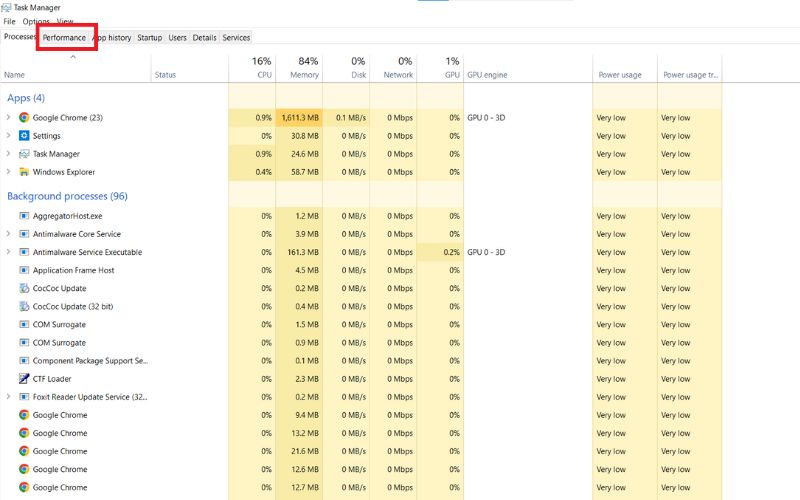Sort by Power usage trend column
Screen dimensions: 800x500
point(690,74)
